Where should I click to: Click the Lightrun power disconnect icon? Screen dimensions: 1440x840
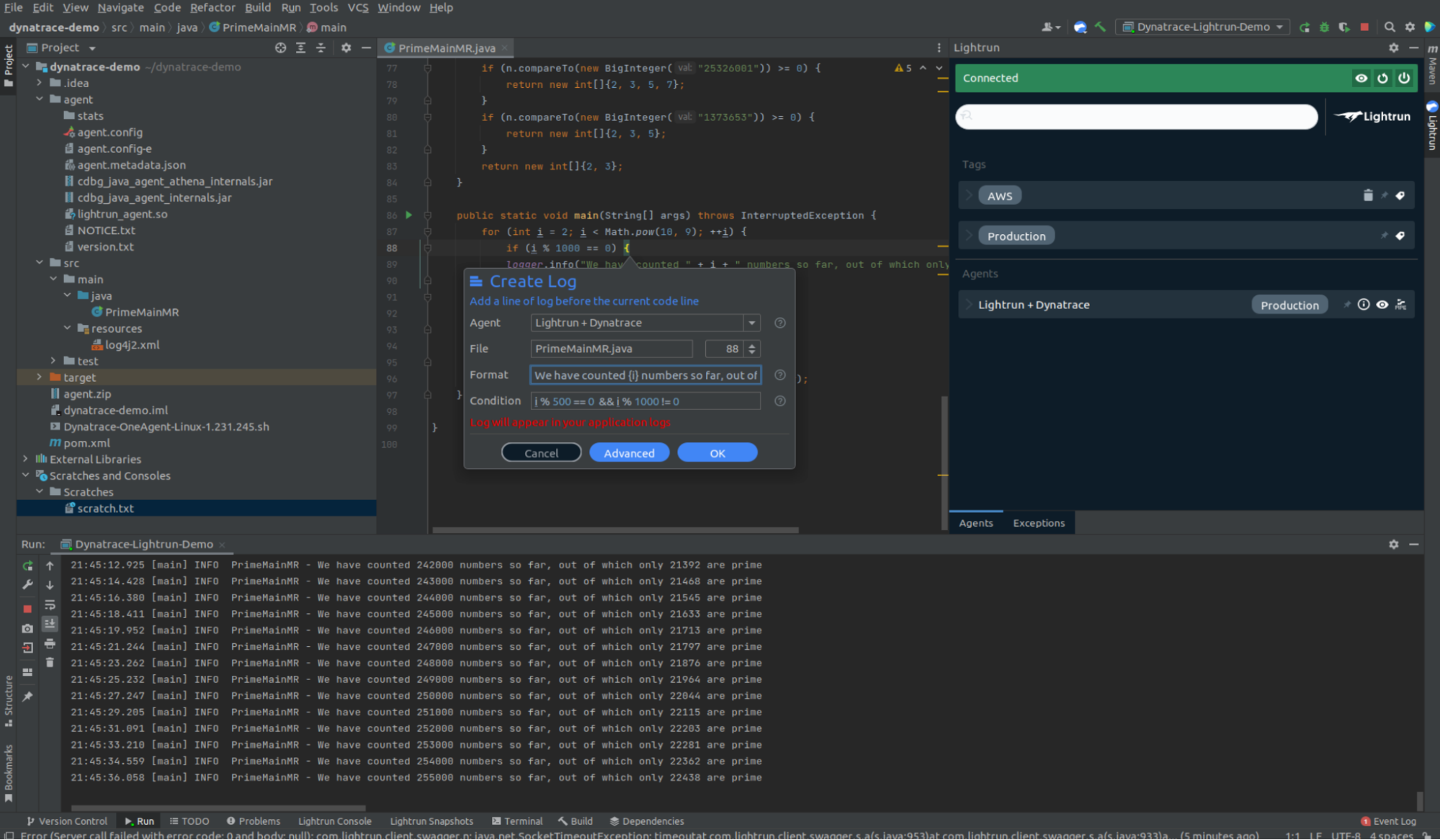1404,78
